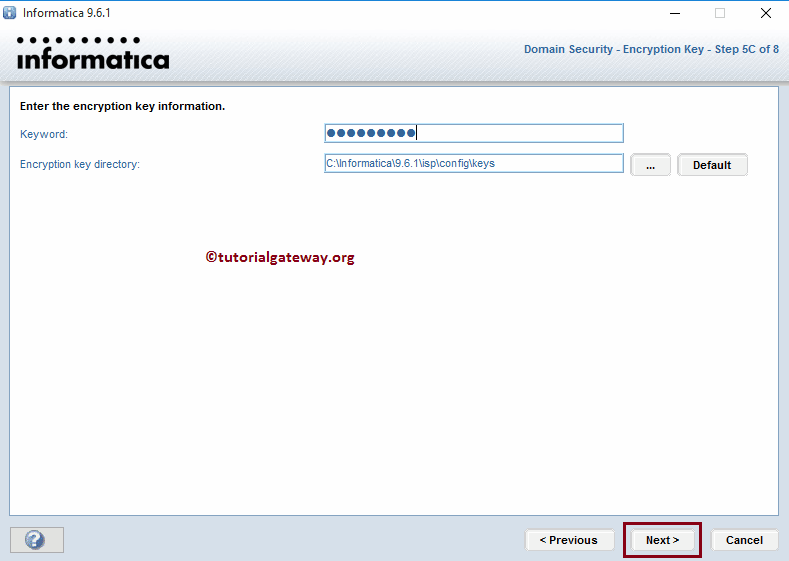Open the directory browse (...) button

pos(650,165)
